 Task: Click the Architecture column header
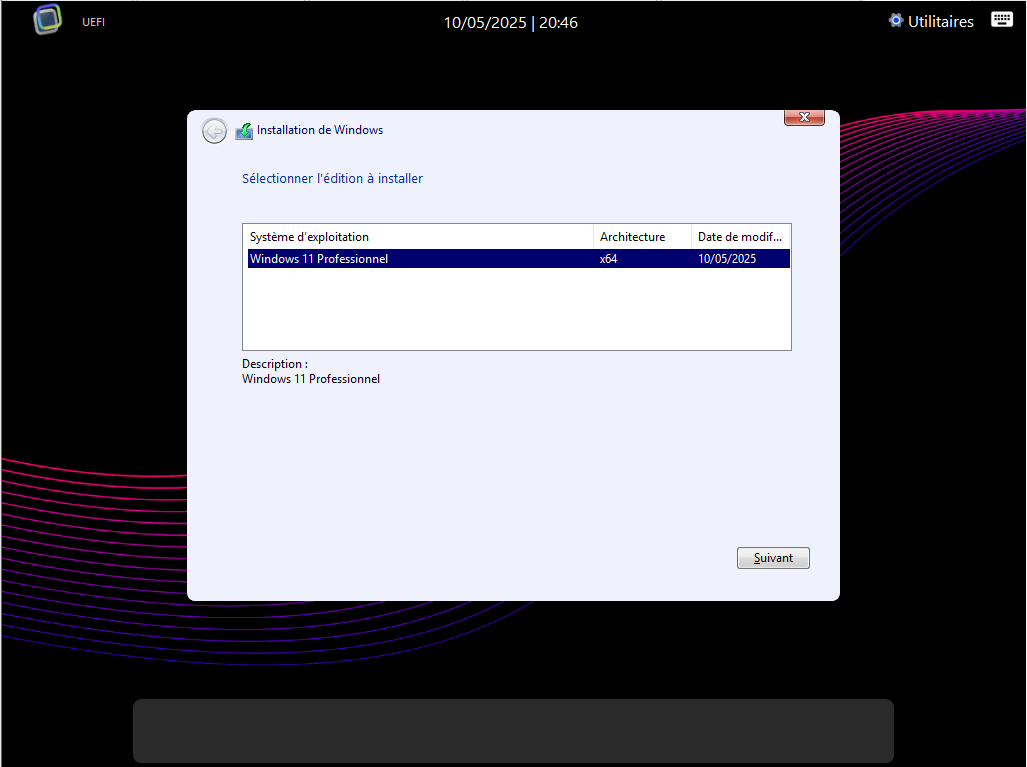(x=642, y=237)
